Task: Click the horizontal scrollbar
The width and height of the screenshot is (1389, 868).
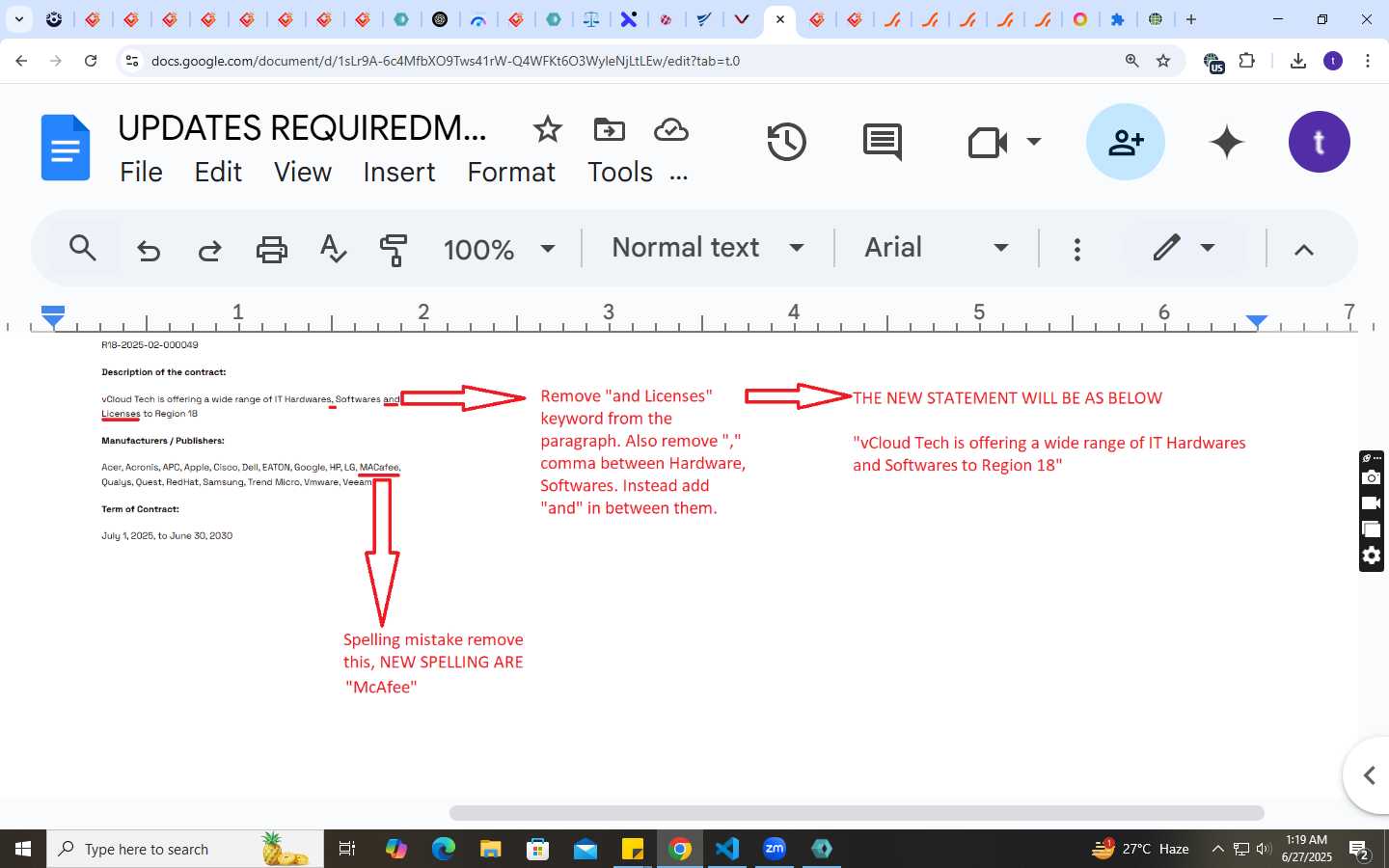Action: 857,813
